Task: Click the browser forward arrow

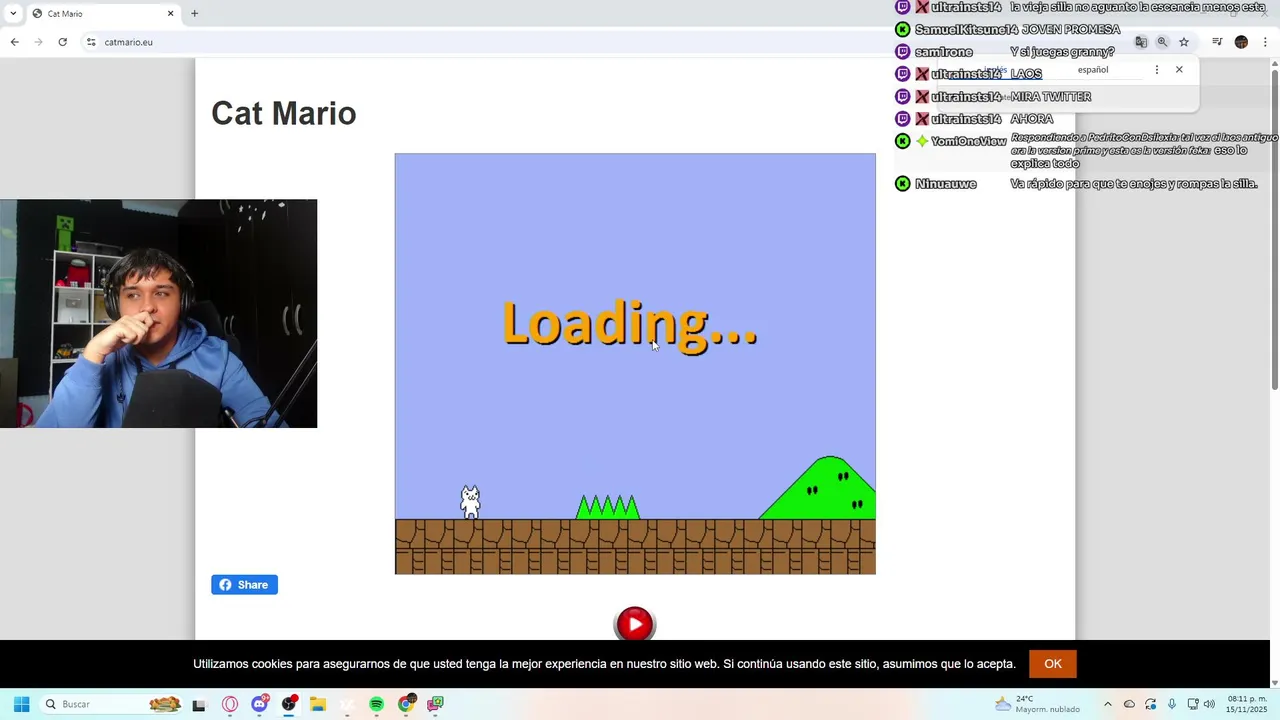Action: (38, 42)
